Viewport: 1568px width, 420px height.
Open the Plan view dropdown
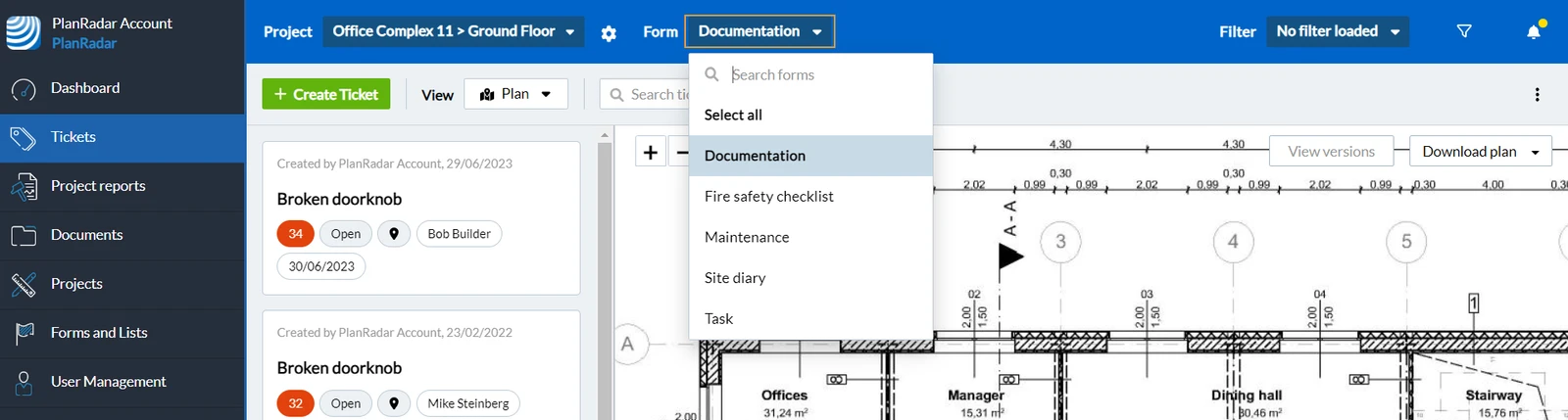point(515,94)
